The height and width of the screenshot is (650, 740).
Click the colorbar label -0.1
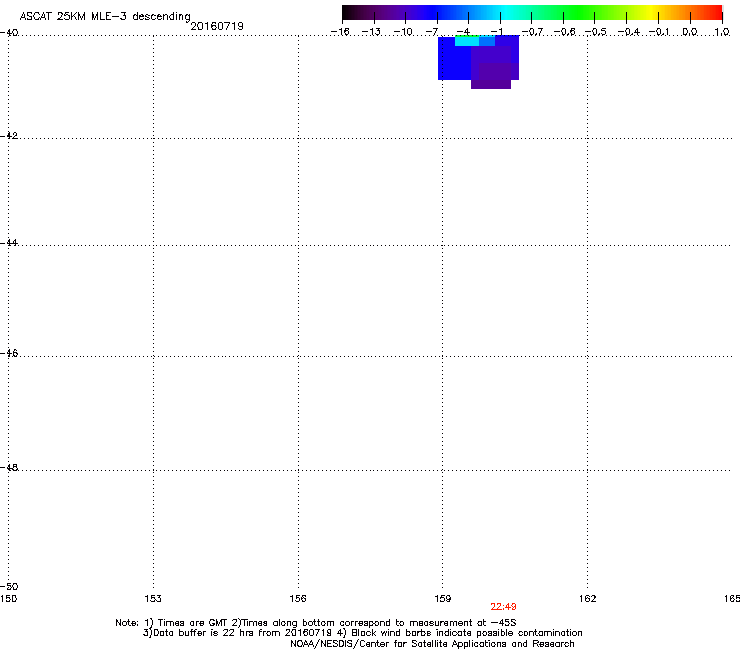pyautogui.click(x=659, y=32)
